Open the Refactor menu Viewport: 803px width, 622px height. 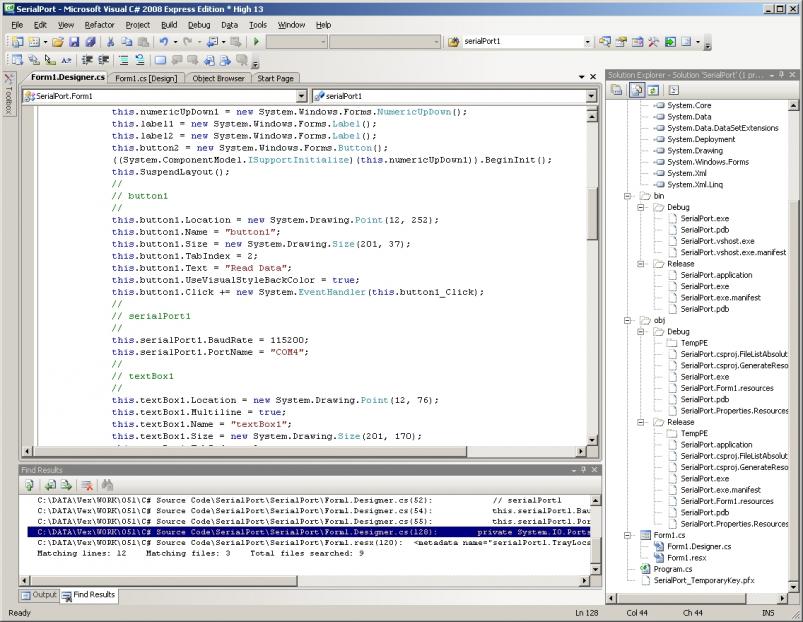point(99,24)
